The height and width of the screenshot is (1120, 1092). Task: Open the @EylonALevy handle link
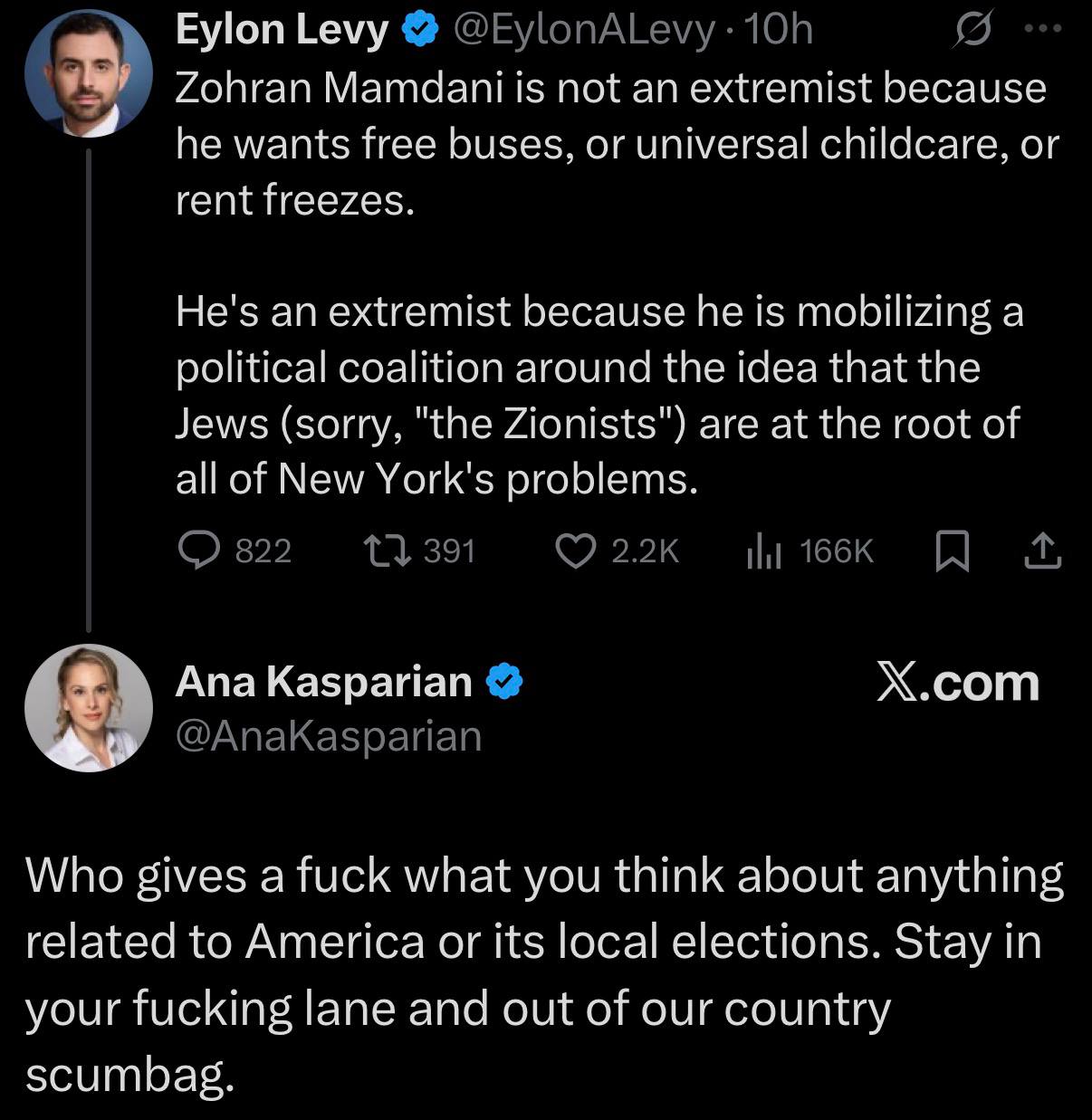pyautogui.click(x=583, y=31)
